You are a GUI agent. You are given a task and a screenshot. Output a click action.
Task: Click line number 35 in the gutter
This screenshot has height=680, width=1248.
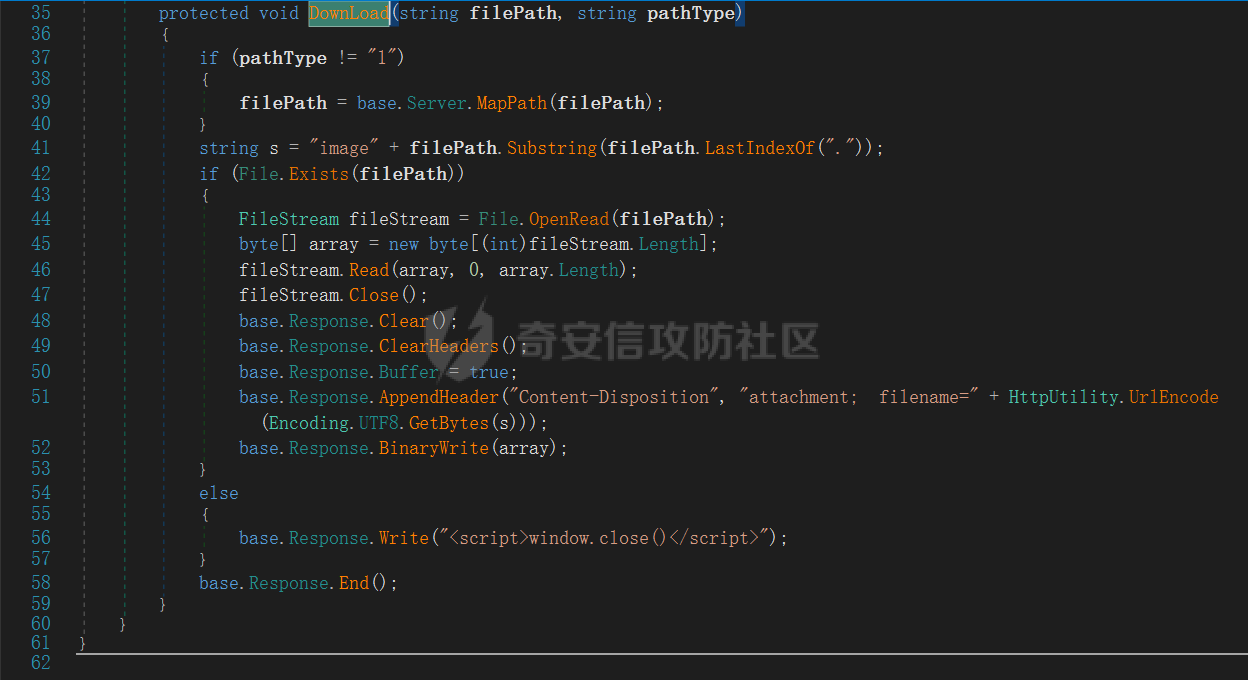click(x=41, y=13)
